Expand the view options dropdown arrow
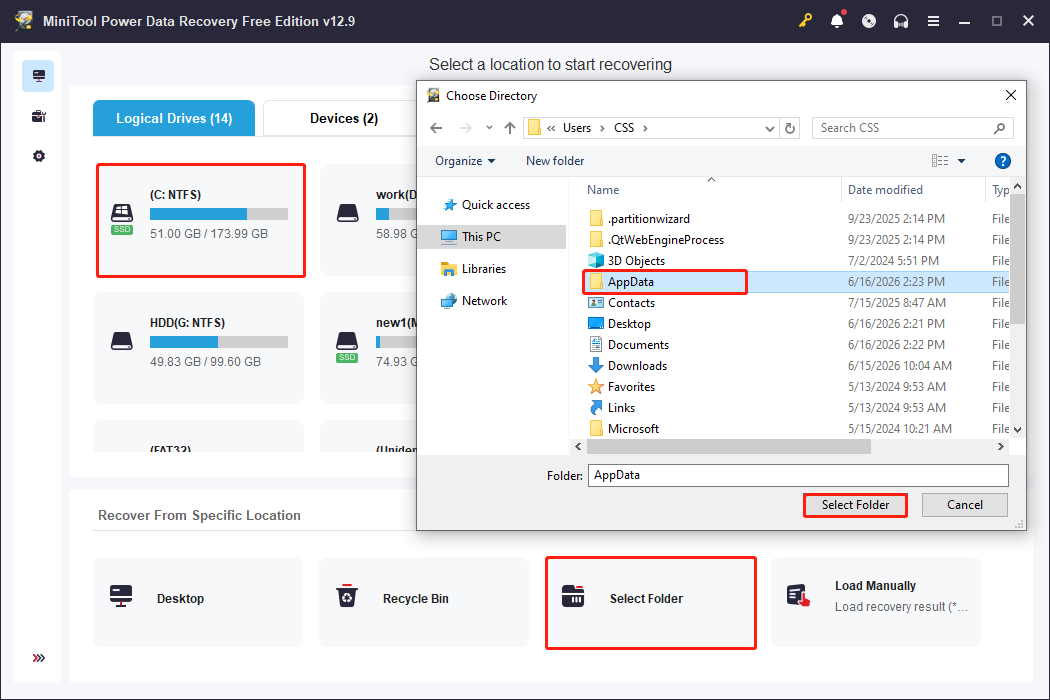The width and height of the screenshot is (1050, 700). tap(962, 161)
